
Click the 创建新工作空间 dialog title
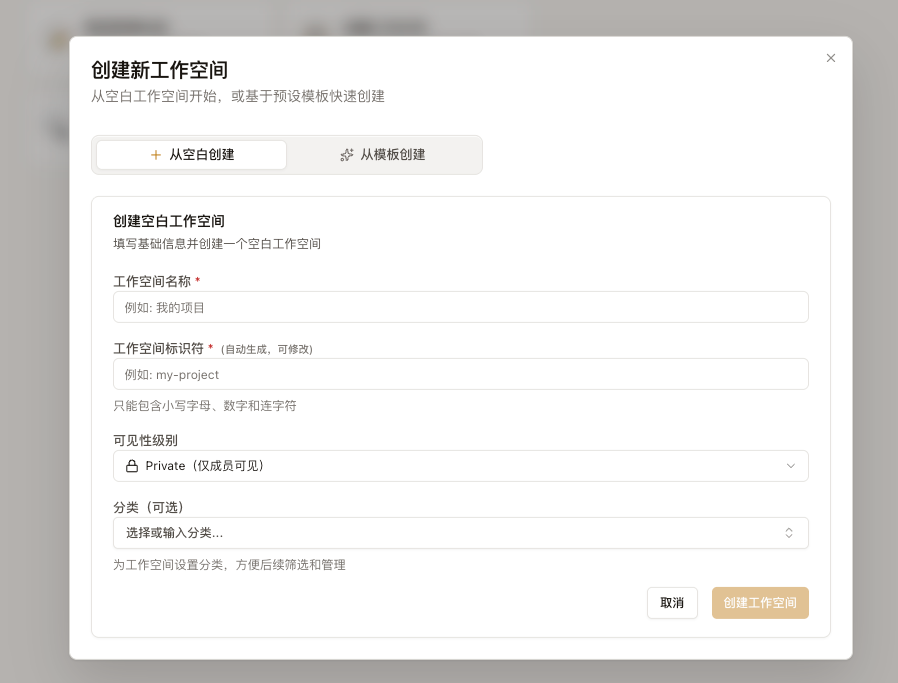[160, 70]
